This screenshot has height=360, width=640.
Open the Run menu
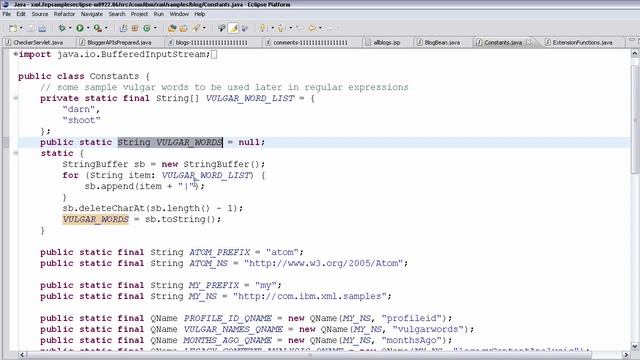coord(159,14)
